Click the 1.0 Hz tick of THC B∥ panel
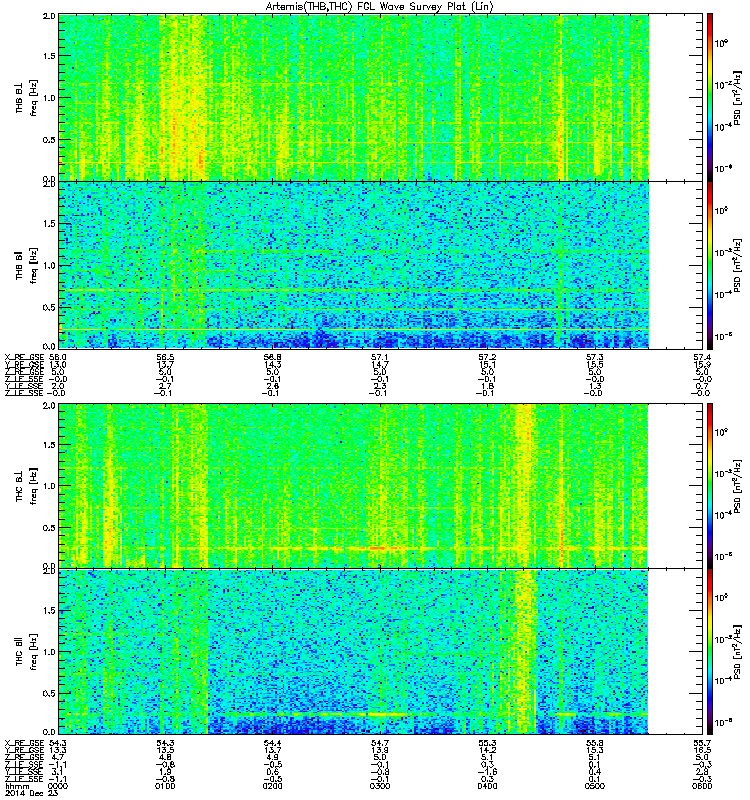This screenshot has height=800, width=750. coord(49,652)
